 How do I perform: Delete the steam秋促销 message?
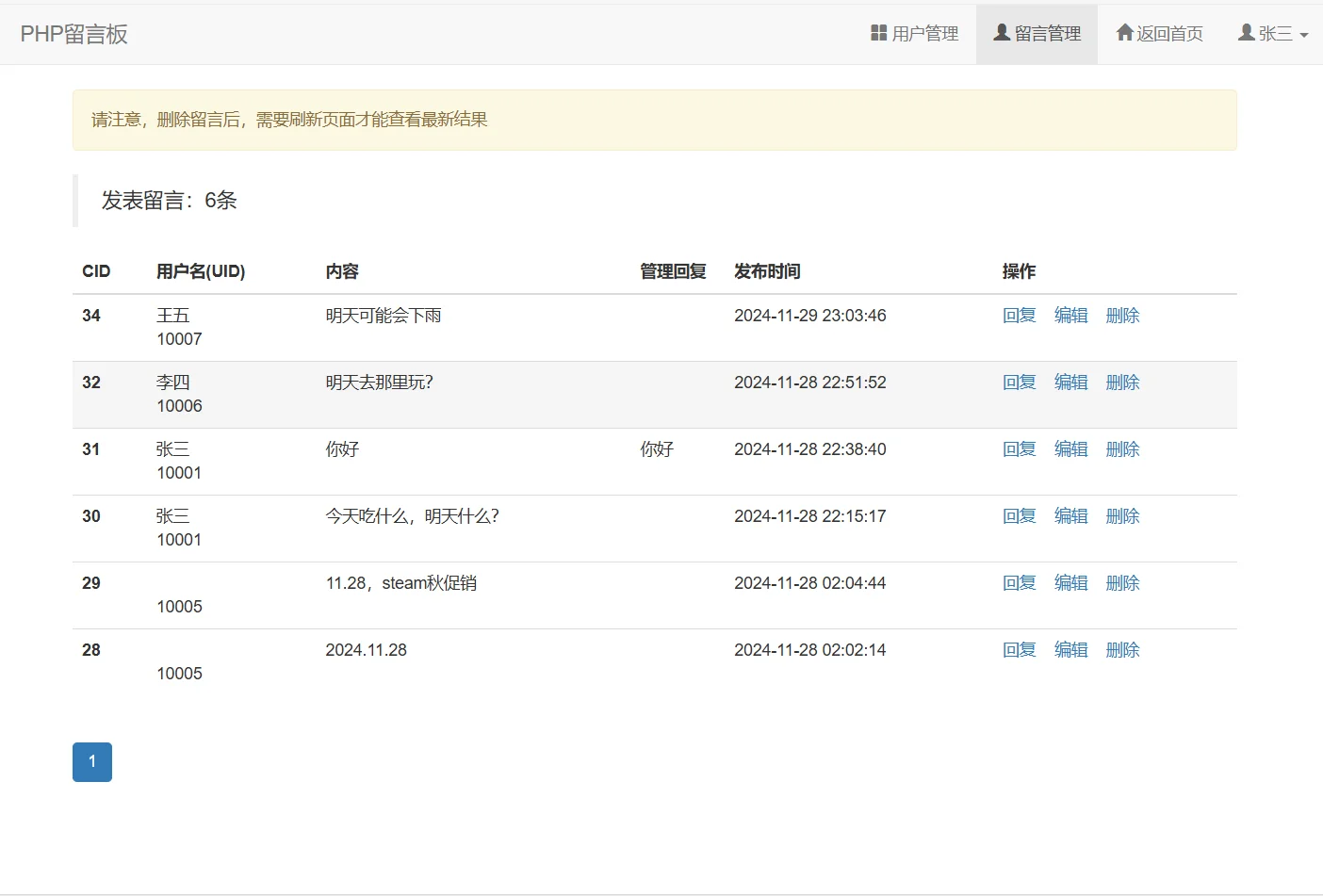1122,582
